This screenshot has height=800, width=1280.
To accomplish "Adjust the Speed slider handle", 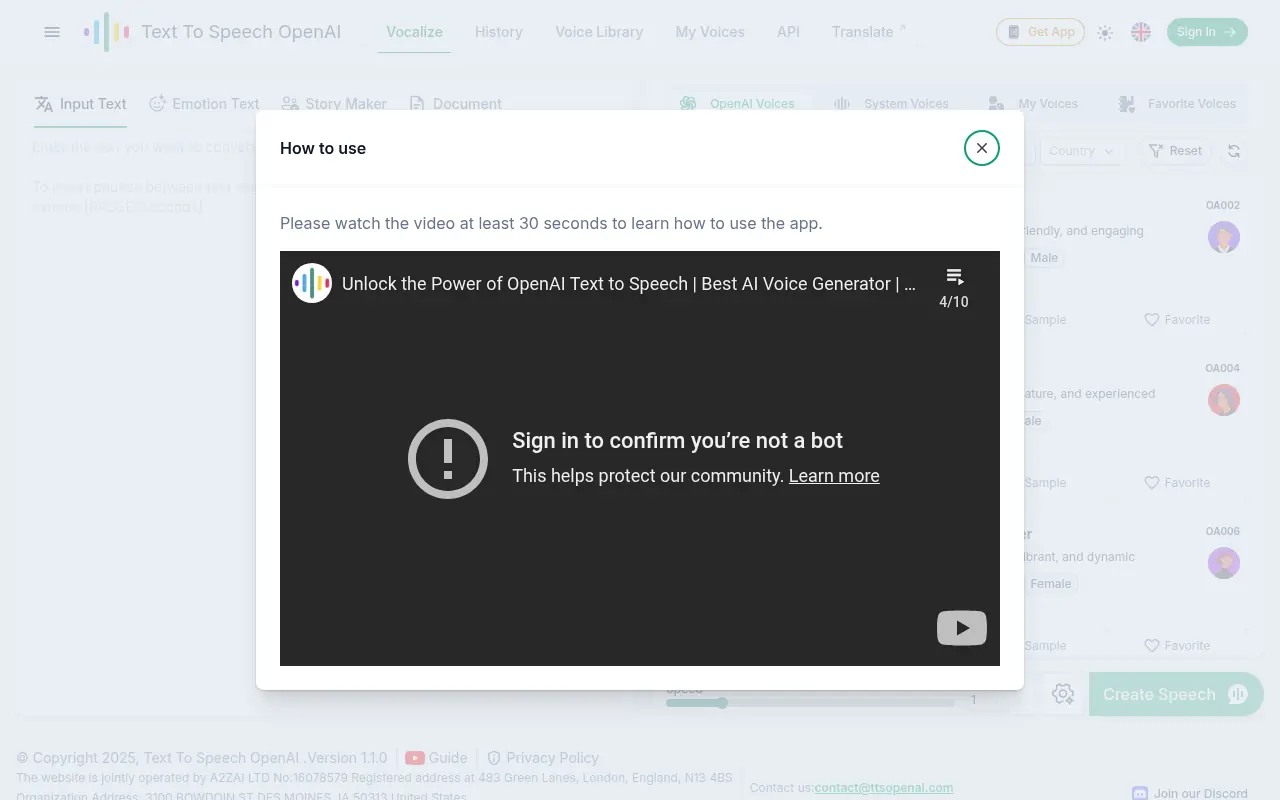I will coord(723,703).
